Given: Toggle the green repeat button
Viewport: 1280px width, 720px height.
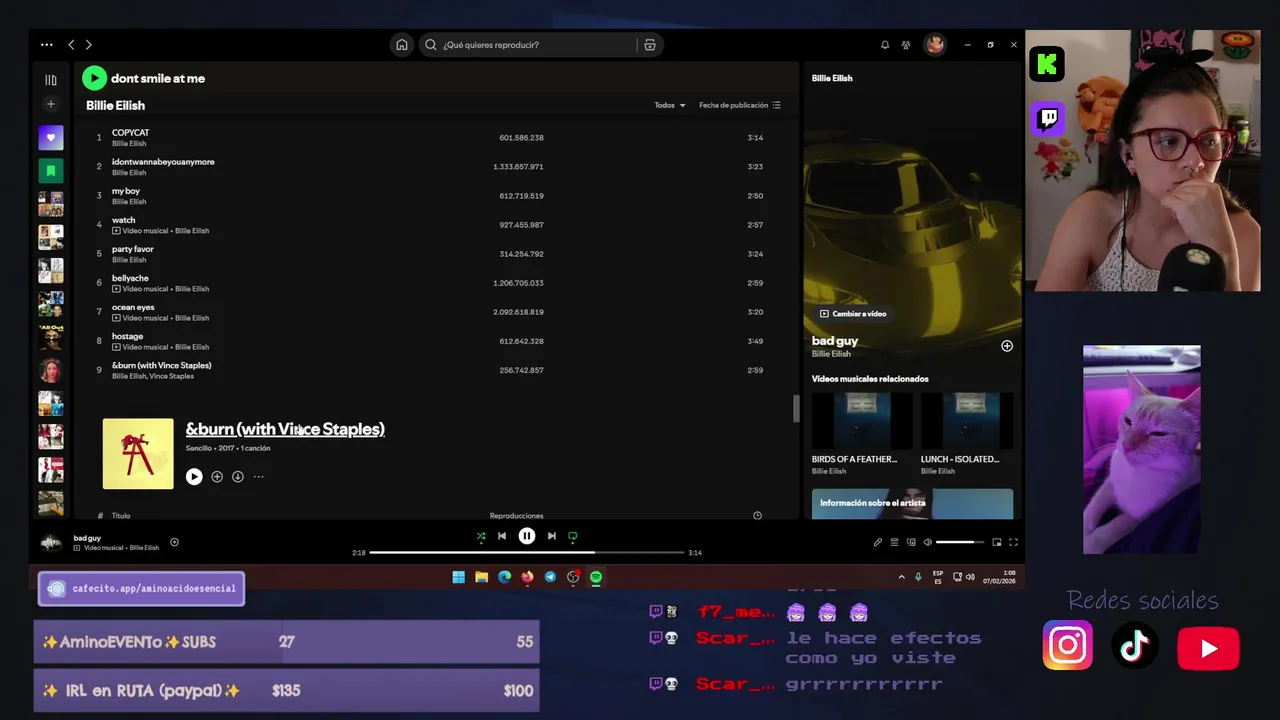Looking at the screenshot, I should tap(573, 536).
